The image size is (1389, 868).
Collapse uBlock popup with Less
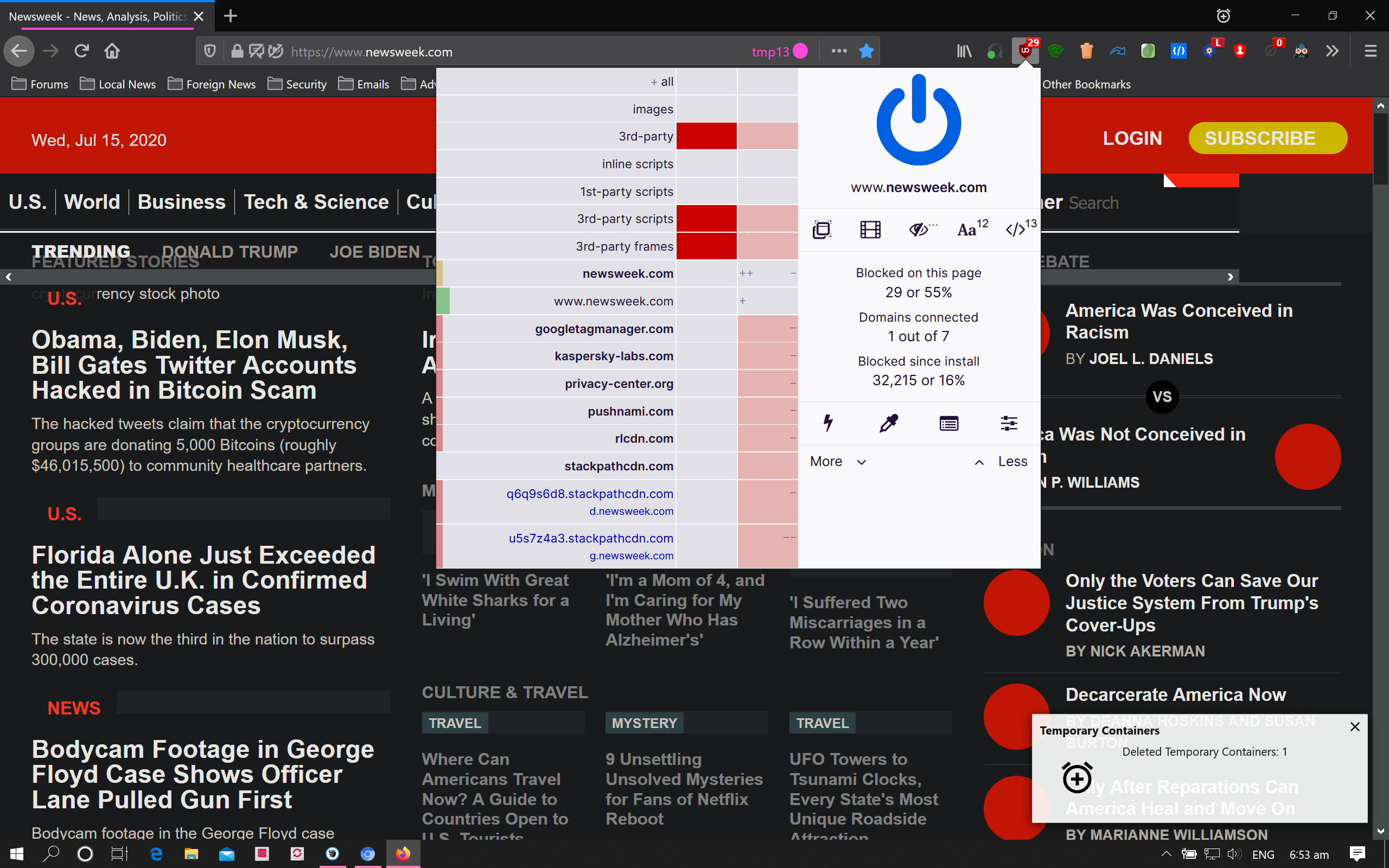[x=1001, y=462]
